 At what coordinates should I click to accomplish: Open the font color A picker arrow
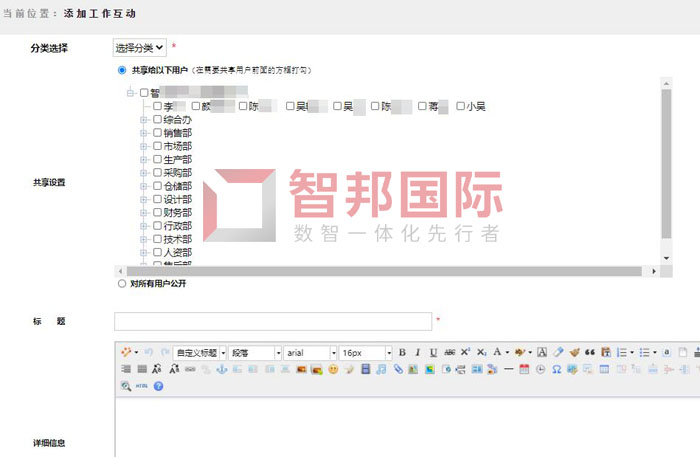click(508, 353)
